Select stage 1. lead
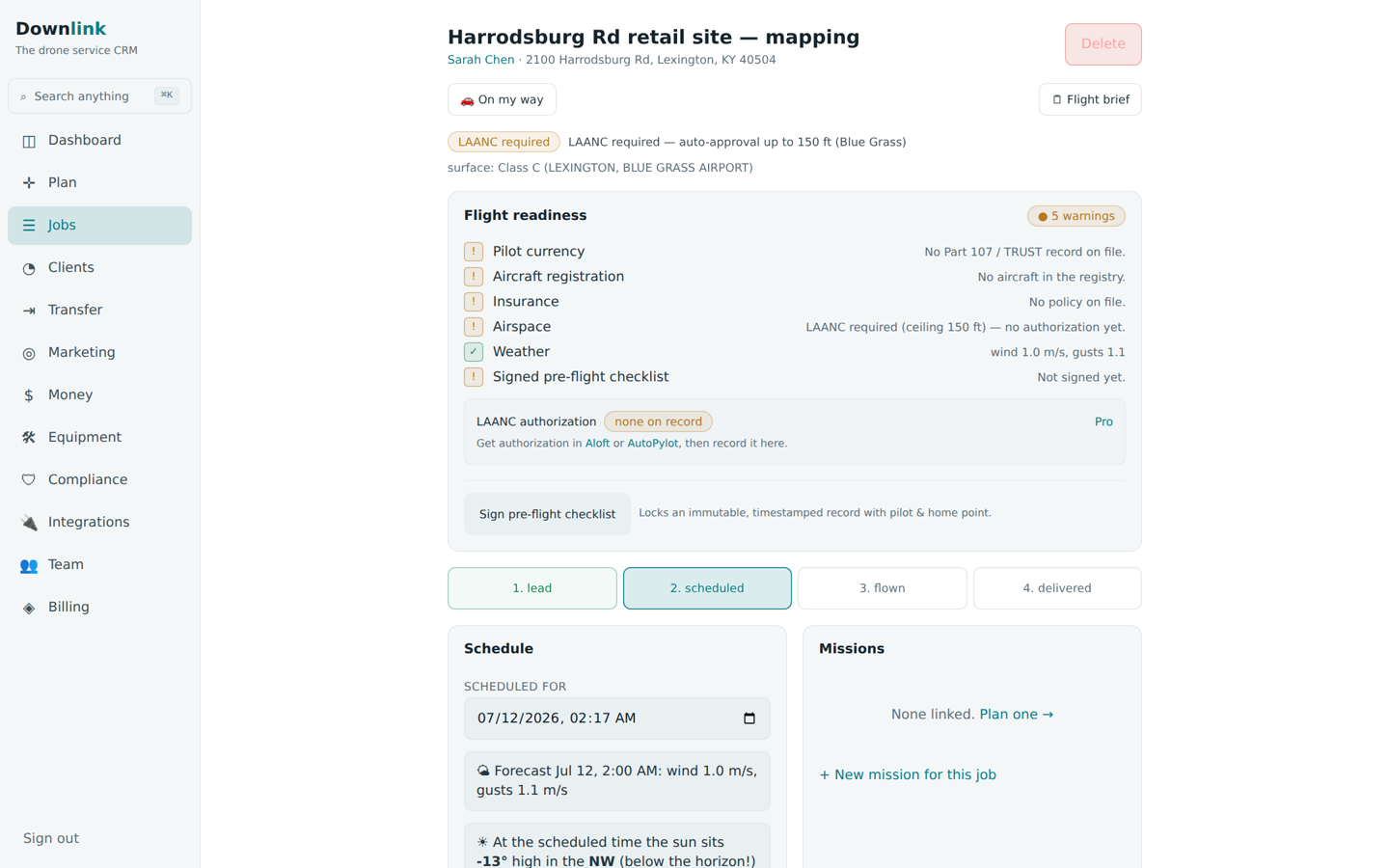The height and width of the screenshot is (868, 1389). point(532,588)
